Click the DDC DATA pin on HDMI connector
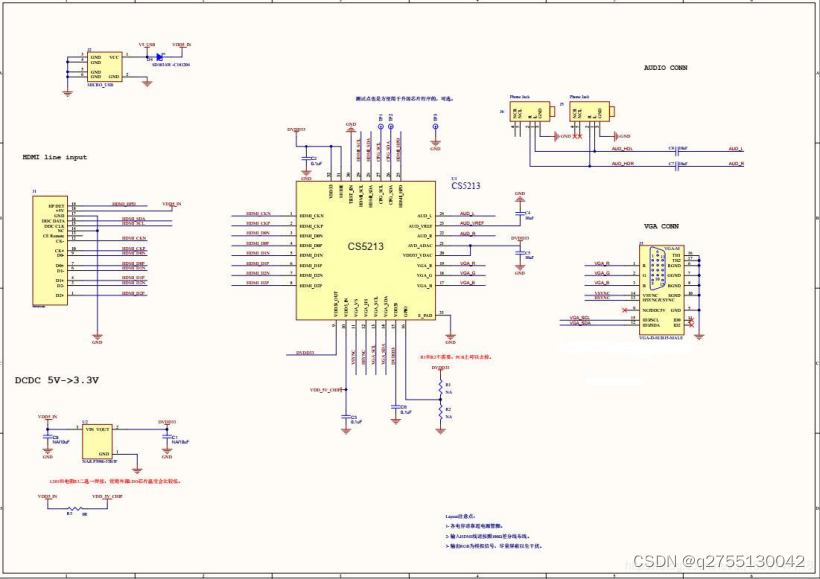Image resolution: width=820 pixels, height=579 pixels. pyautogui.click(x=53, y=221)
